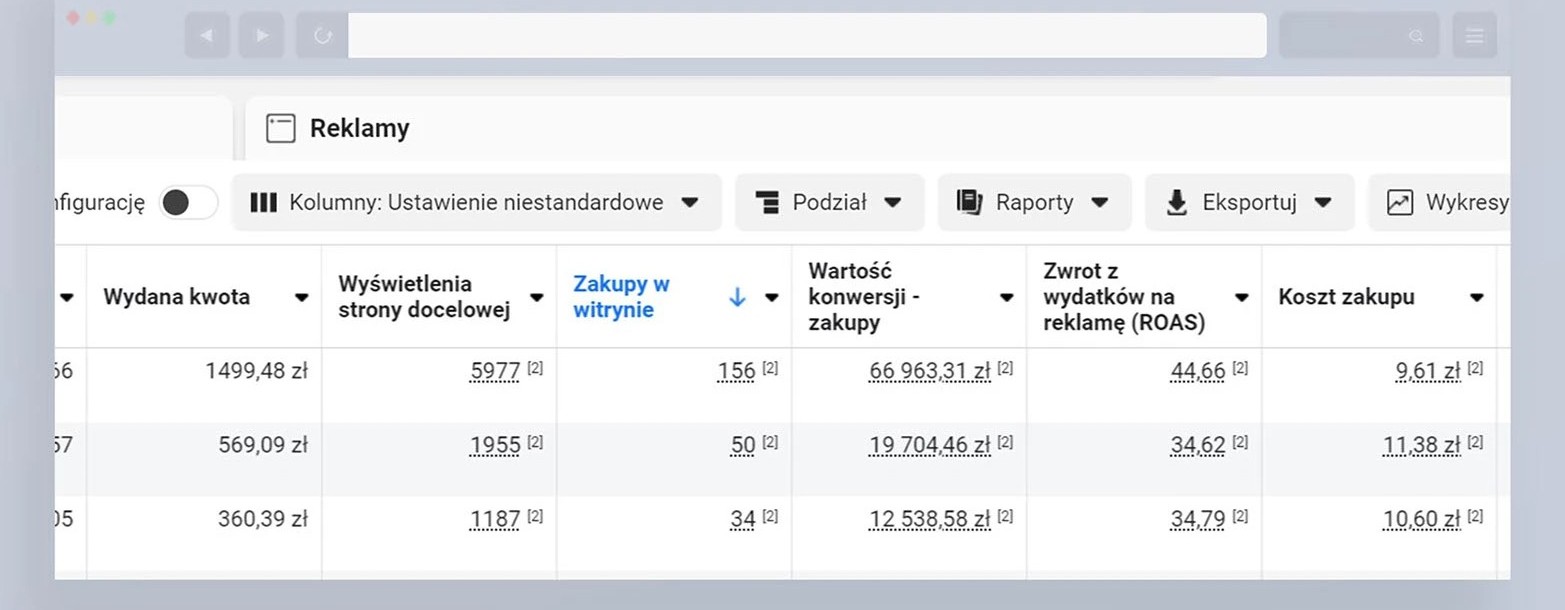Image resolution: width=1565 pixels, height=610 pixels.
Task: Click the Podział breakdown icon
Action: 767,202
